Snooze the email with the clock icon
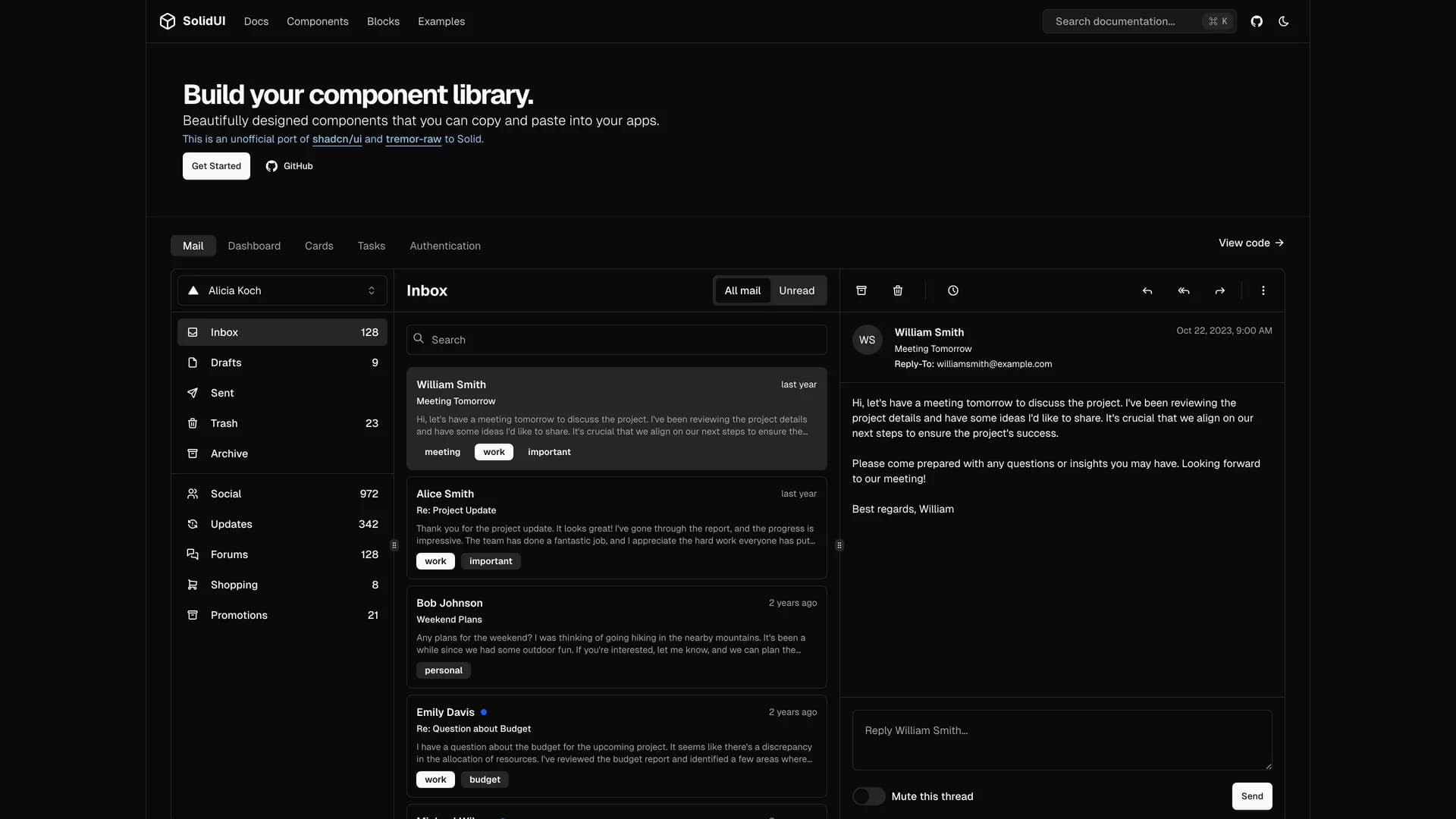The width and height of the screenshot is (1456, 819). [x=952, y=290]
